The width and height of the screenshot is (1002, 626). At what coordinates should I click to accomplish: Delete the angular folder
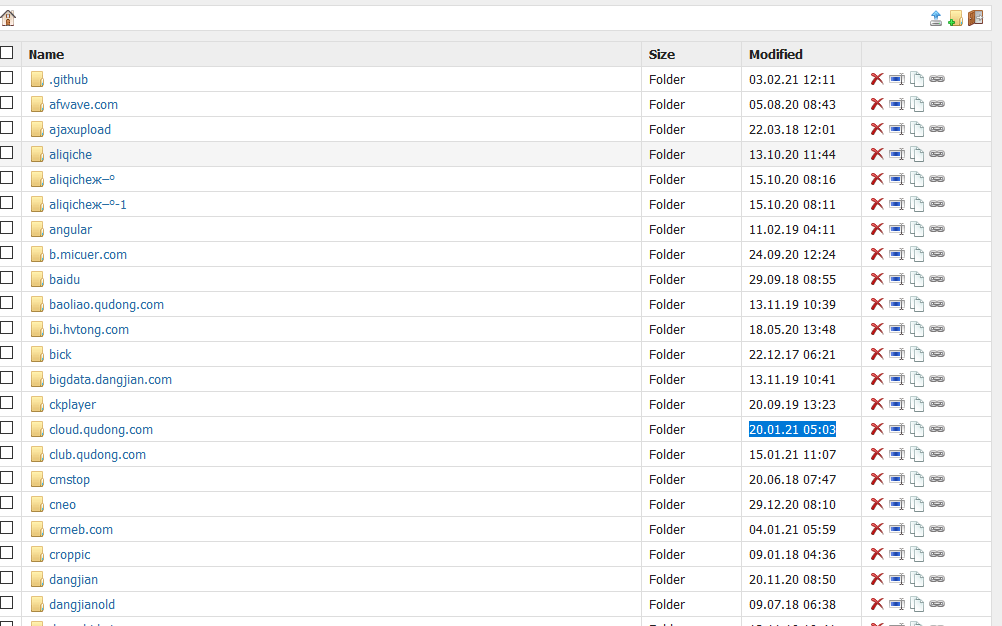877,229
